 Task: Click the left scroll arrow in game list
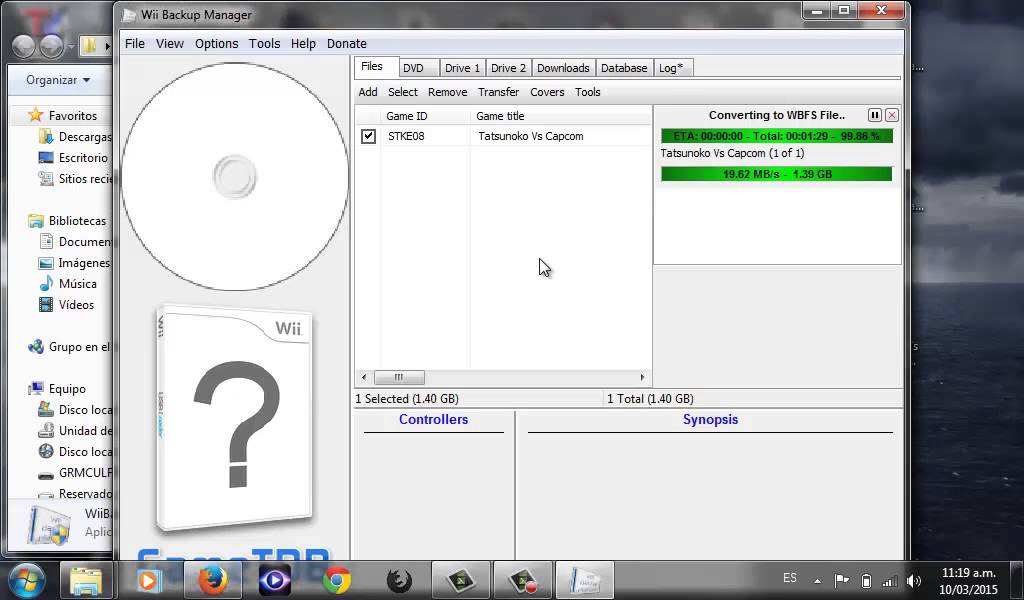coord(364,377)
